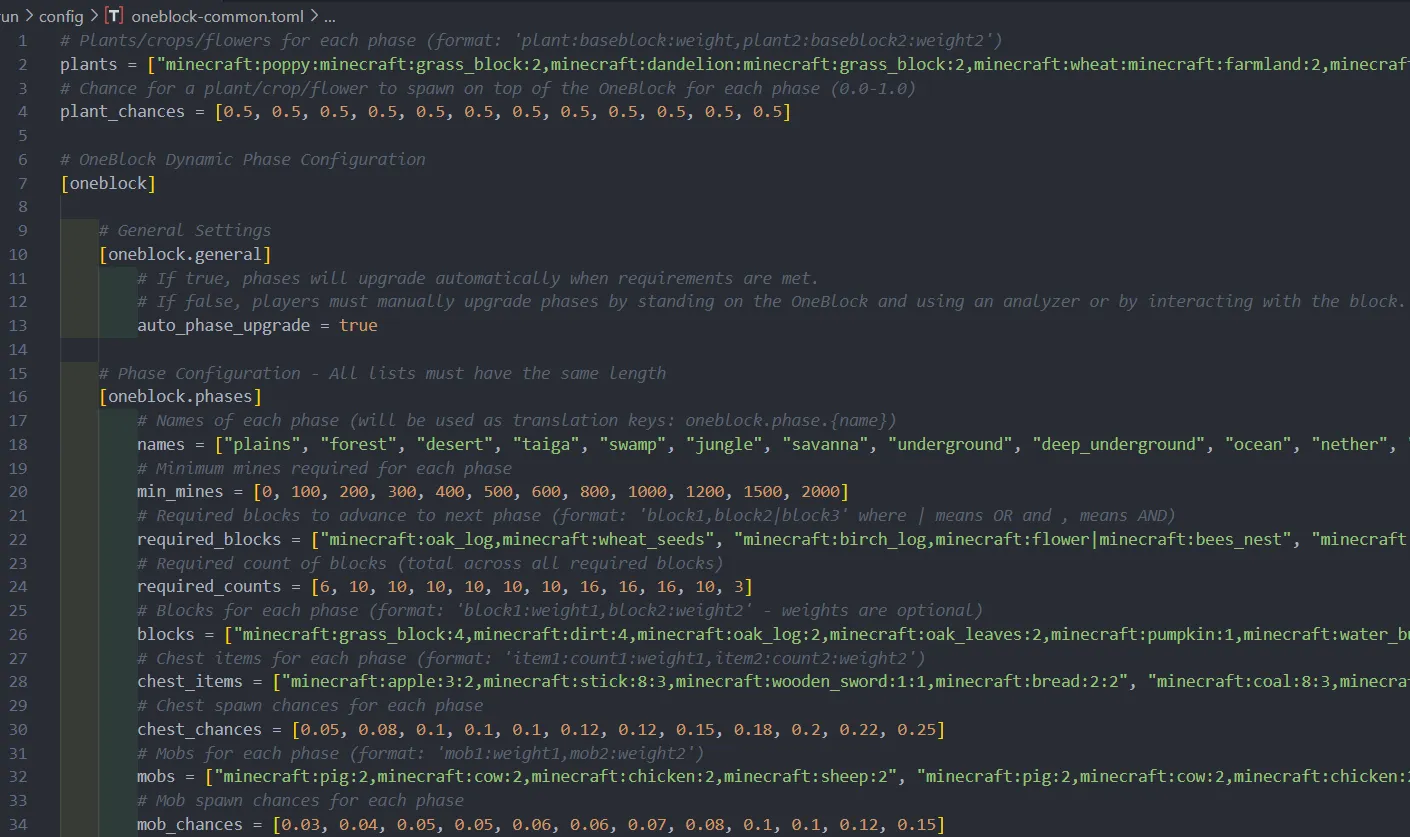The image size is (1410, 837).
Task: Click line number 1 in the gutter
Action: coord(23,40)
